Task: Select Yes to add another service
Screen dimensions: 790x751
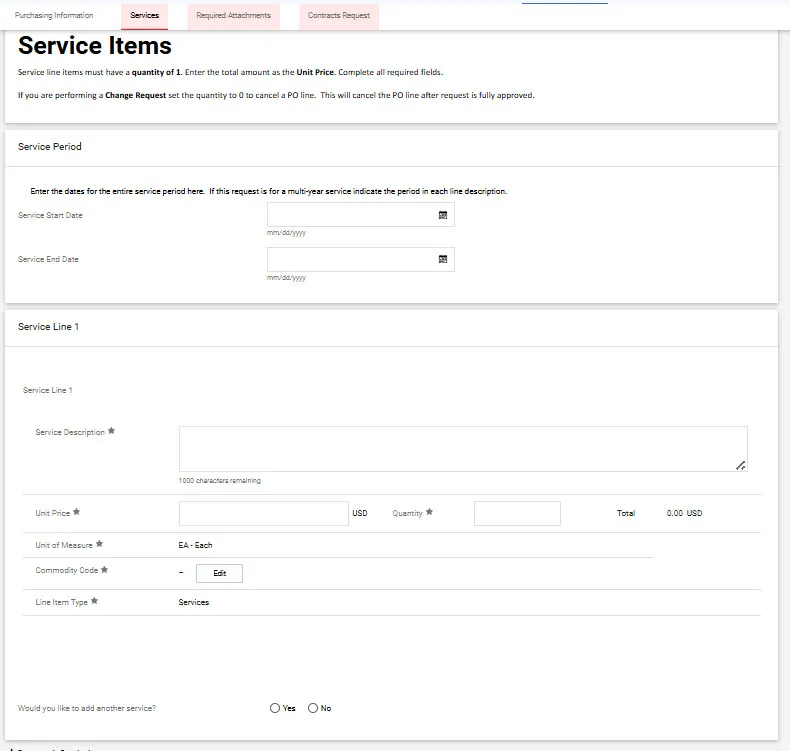Action: (x=275, y=708)
